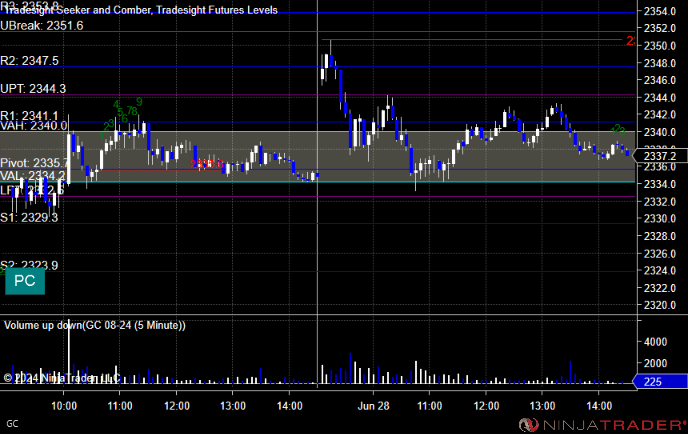Image resolution: width=688 pixels, height=434 pixels.
Task: Click the VAH: 2340.0 level label
Action: (x=34, y=126)
